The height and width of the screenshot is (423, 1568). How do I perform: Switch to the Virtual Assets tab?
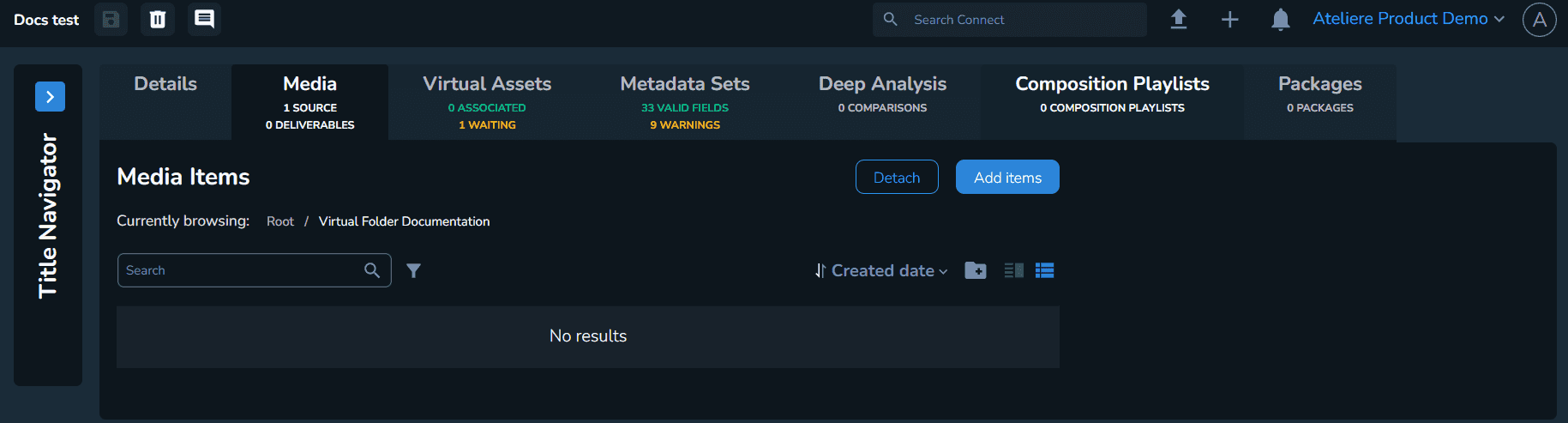(487, 101)
